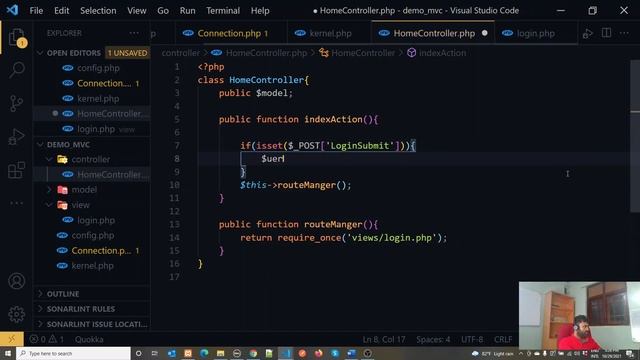Open editor more actions ellipsis
The image size is (640, 360).
tap(624, 33)
